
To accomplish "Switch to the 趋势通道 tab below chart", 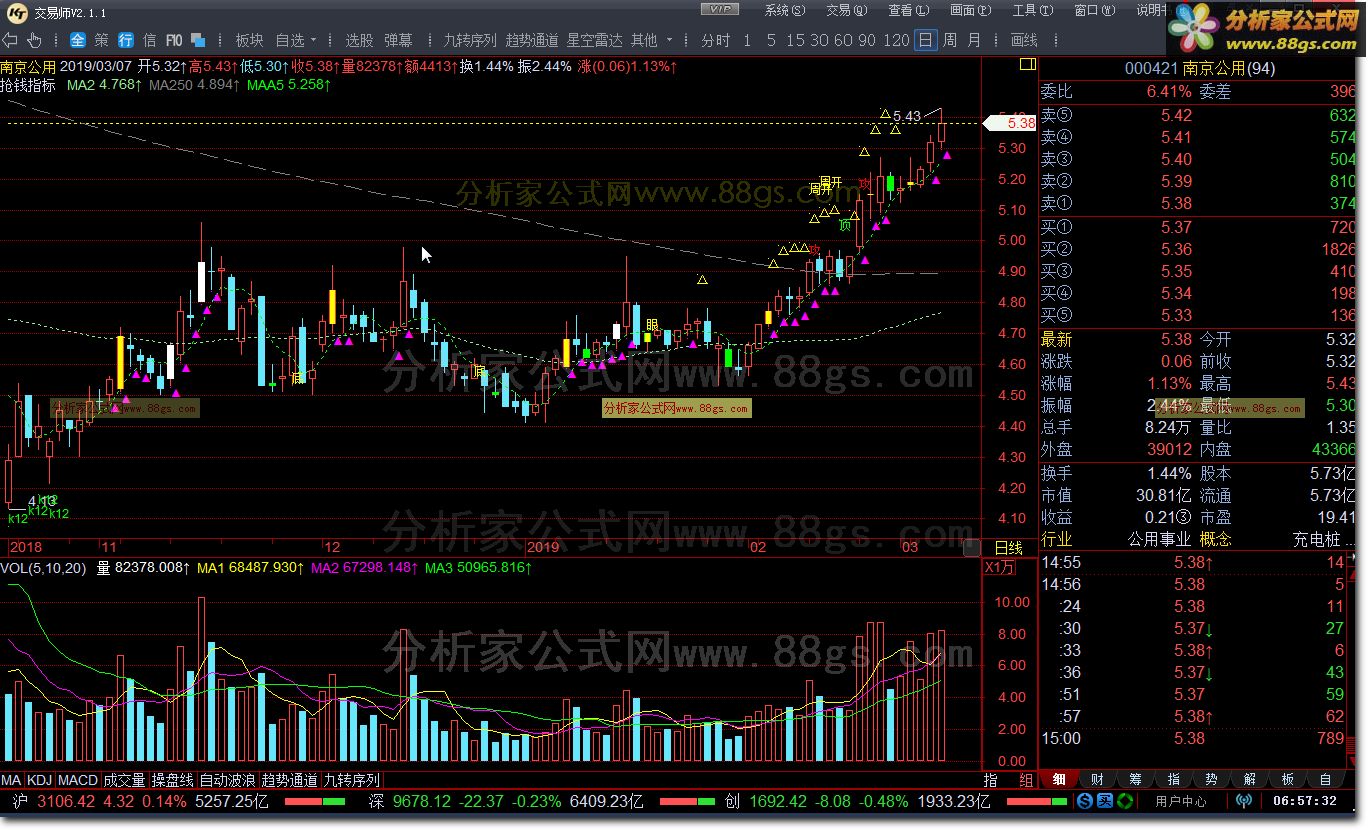I will (x=290, y=780).
